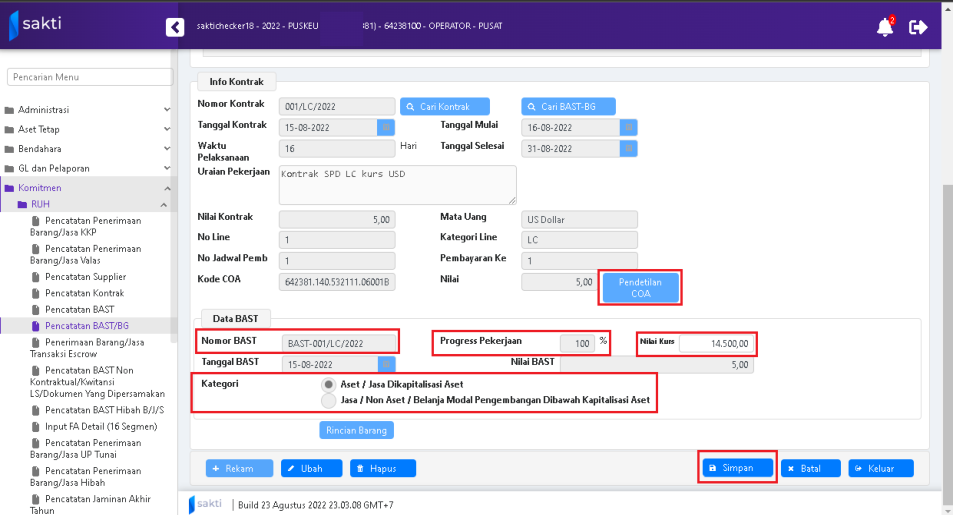Expand the Administrasi menu
The image size is (953, 517).
pos(88,110)
